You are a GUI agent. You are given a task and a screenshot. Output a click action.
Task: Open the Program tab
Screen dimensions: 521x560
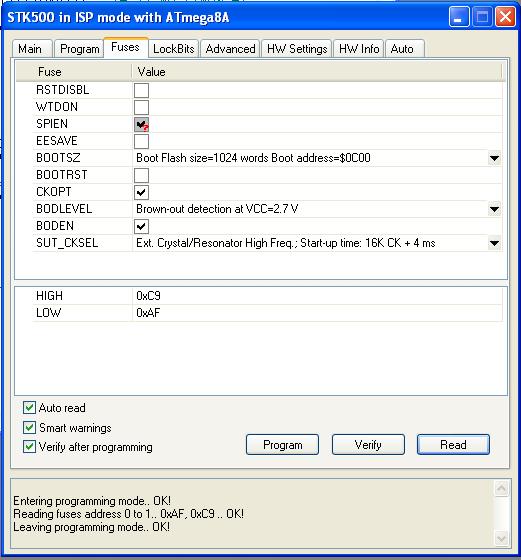pyautogui.click(x=79, y=49)
